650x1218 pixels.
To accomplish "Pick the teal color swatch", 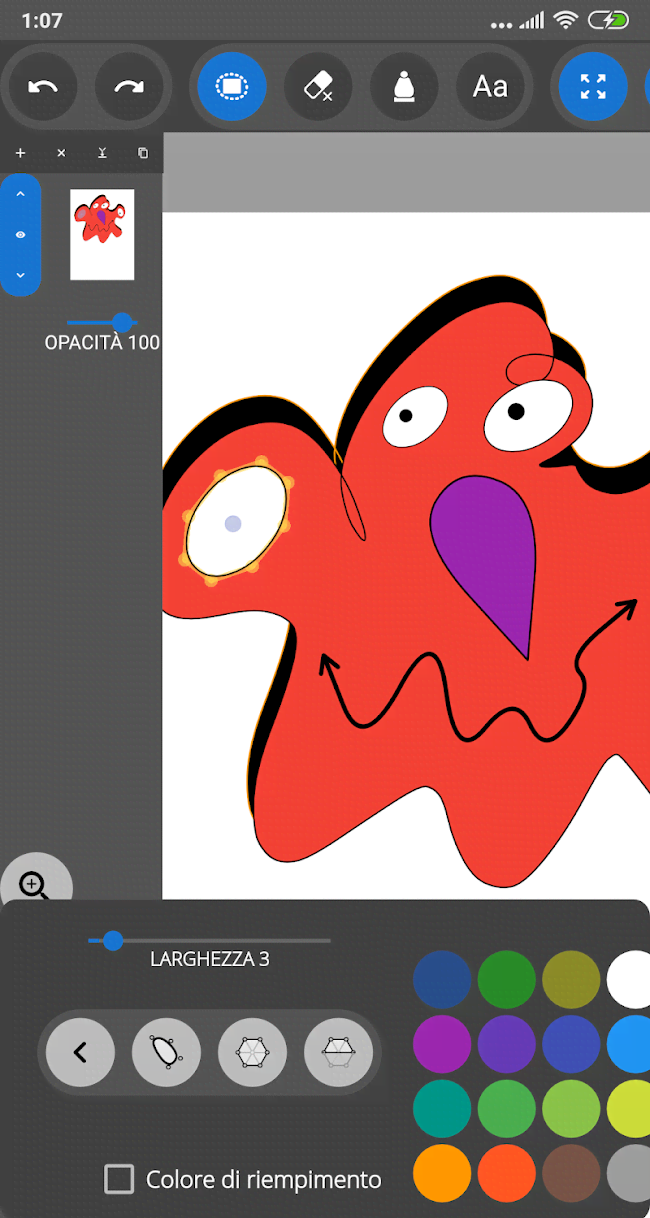I will click(x=442, y=1108).
